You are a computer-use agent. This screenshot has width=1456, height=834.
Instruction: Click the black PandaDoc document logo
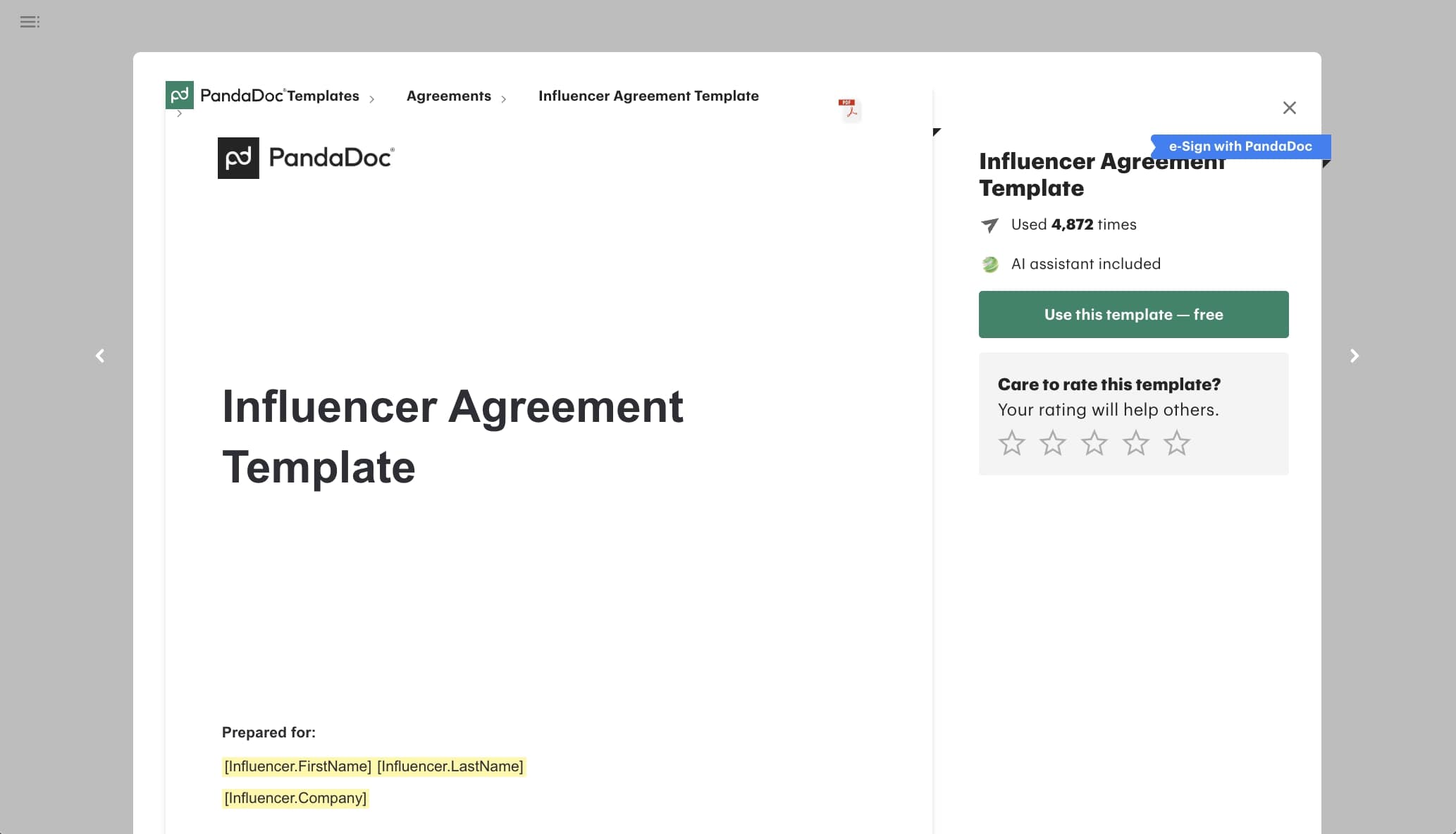coord(238,158)
